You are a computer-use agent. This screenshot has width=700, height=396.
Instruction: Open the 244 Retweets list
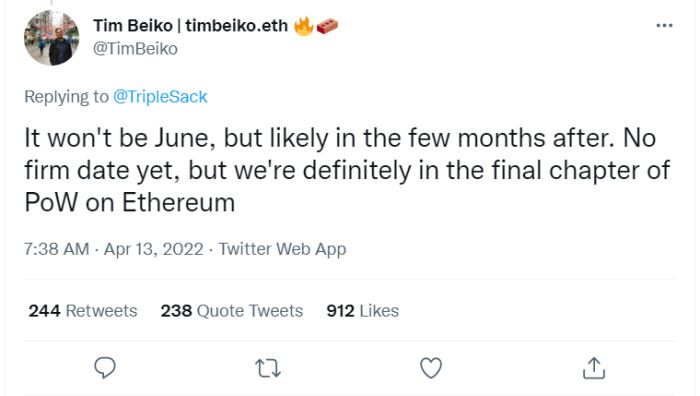(83, 311)
